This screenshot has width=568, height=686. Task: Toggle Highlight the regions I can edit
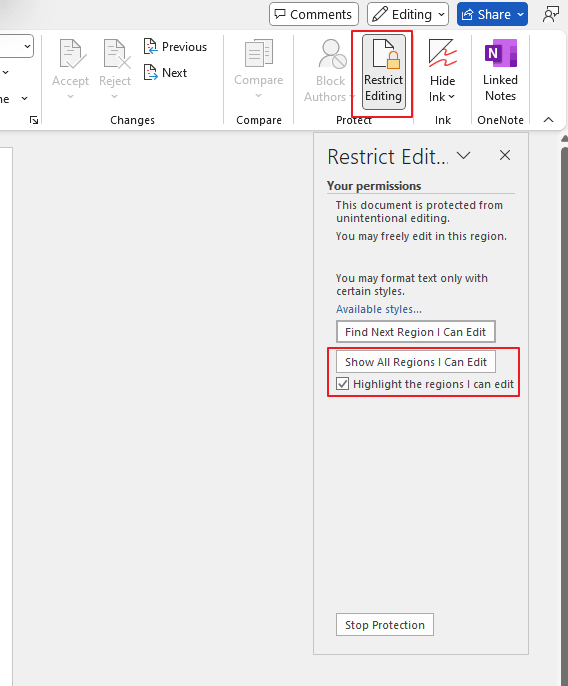coord(343,384)
